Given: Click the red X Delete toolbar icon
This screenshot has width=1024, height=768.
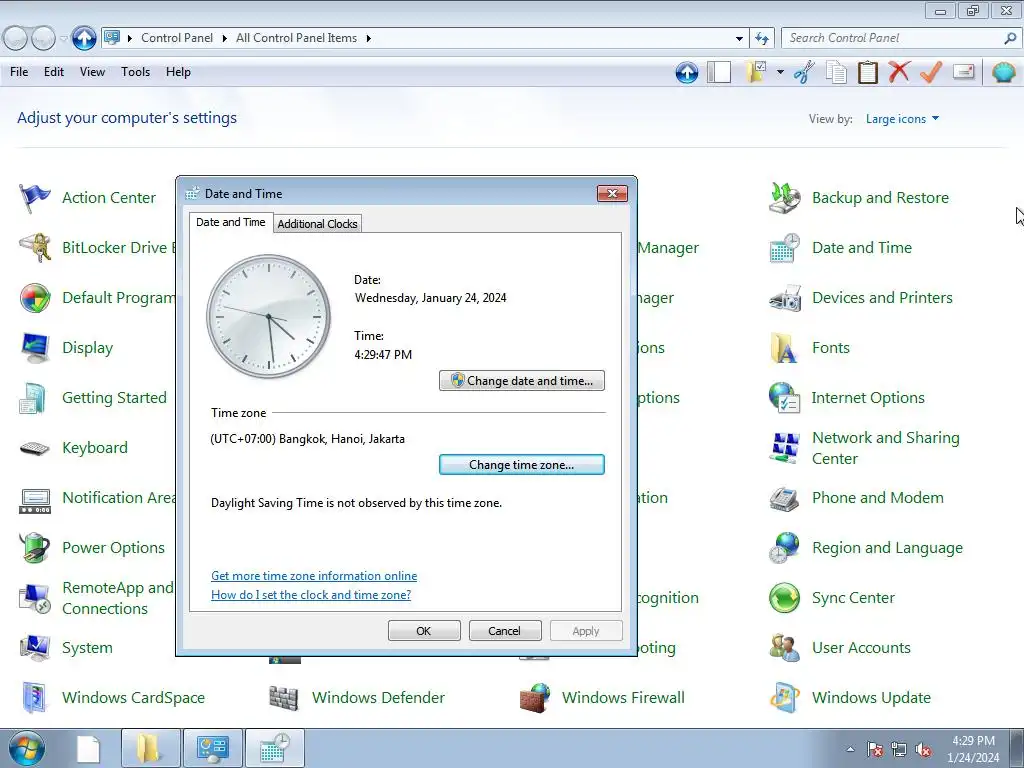Looking at the screenshot, I should pyautogui.click(x=899, y=72).
